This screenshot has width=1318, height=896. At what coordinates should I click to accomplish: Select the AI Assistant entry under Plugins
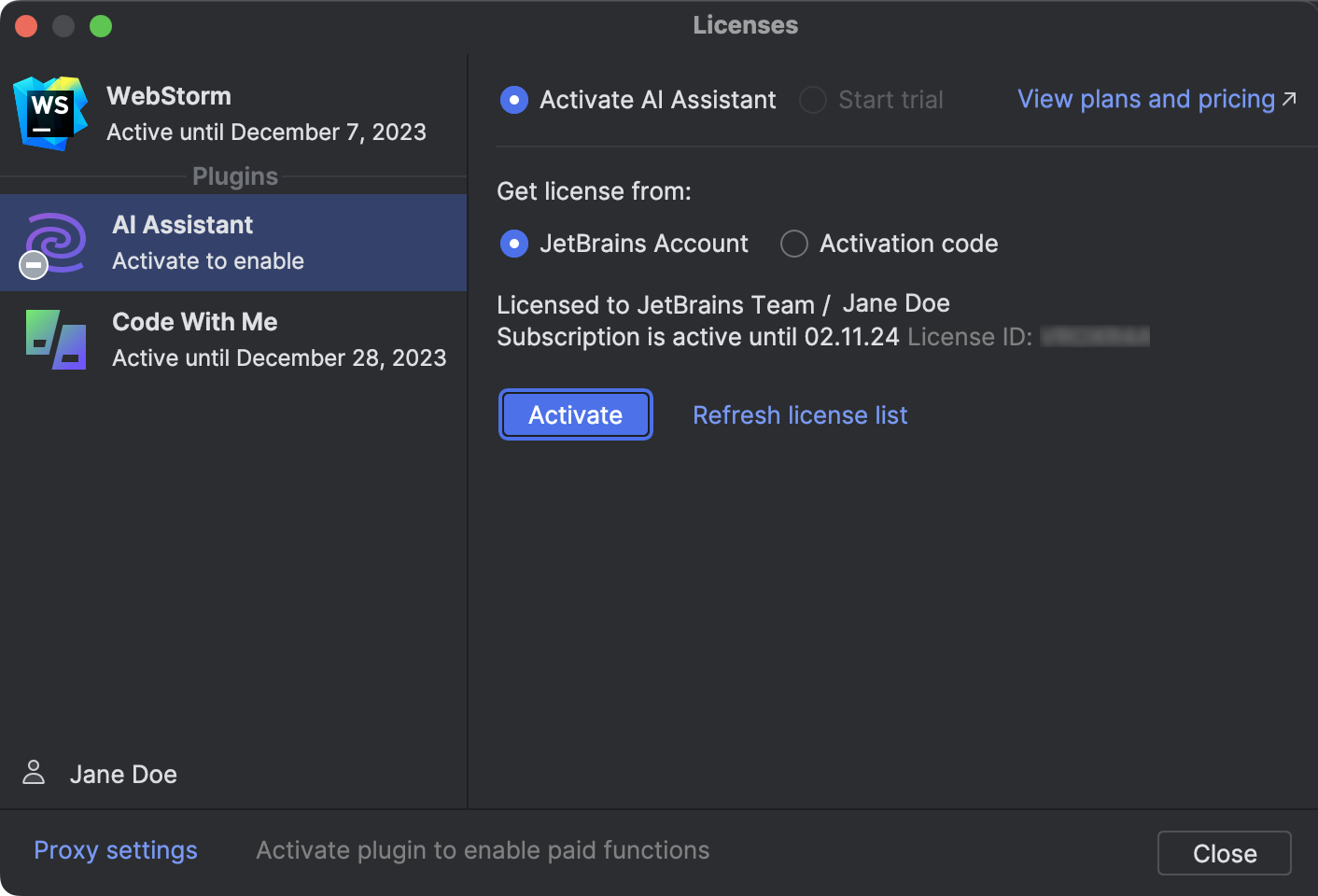[x=233, y=243]
